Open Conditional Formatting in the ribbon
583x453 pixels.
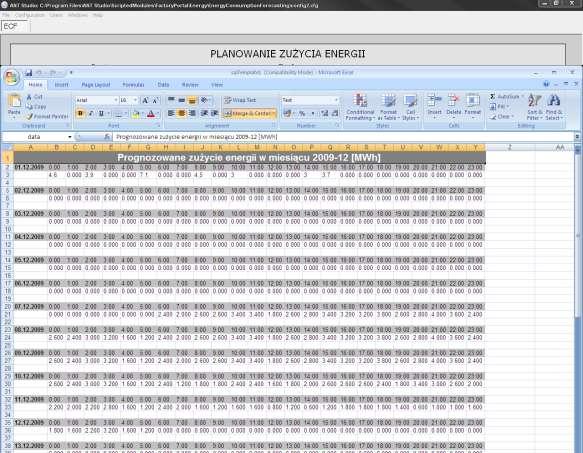click(x=360, y=107)
